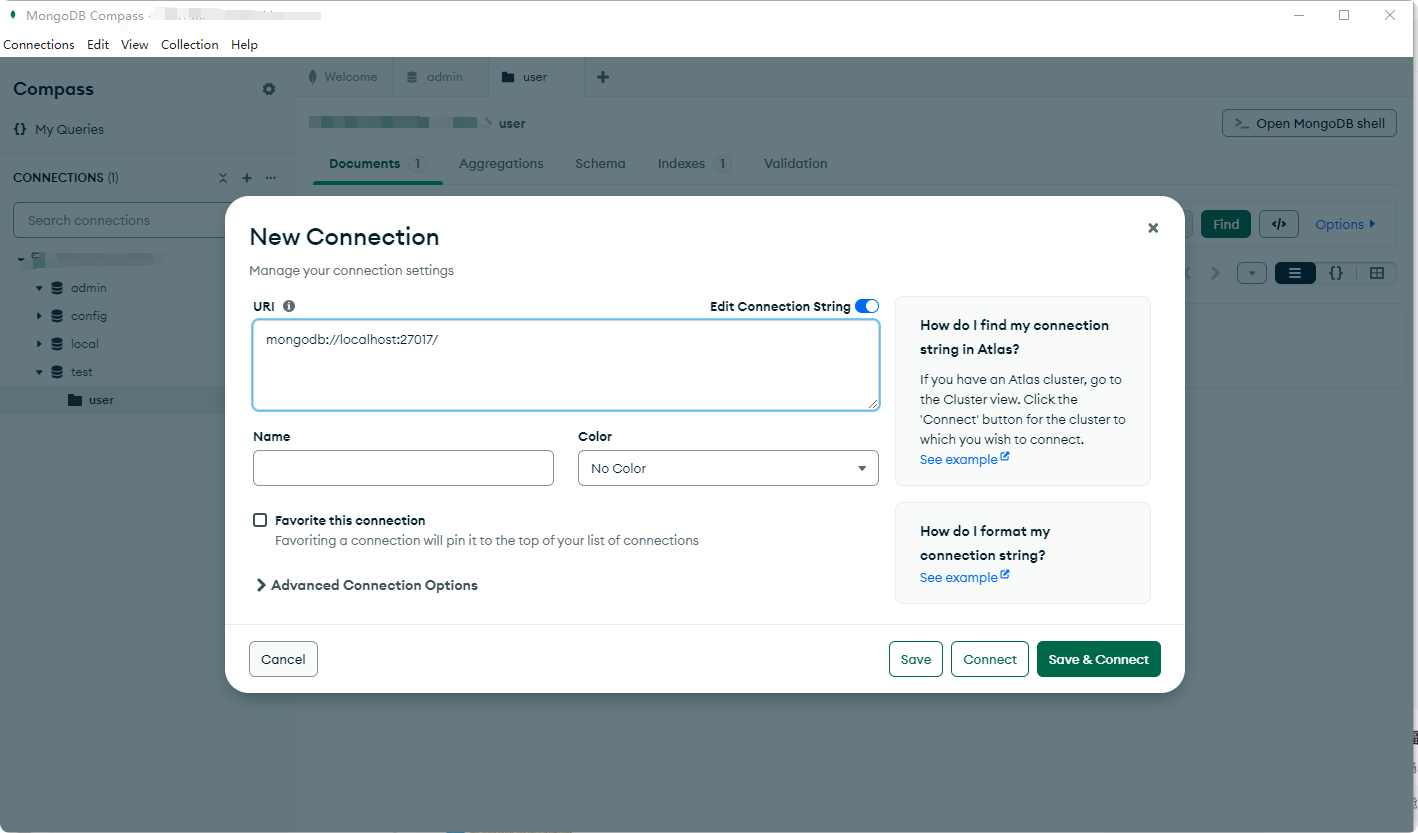Switch to table view icon
The width and height of the screenshot is (1418, 833).
pos(1377,273)
